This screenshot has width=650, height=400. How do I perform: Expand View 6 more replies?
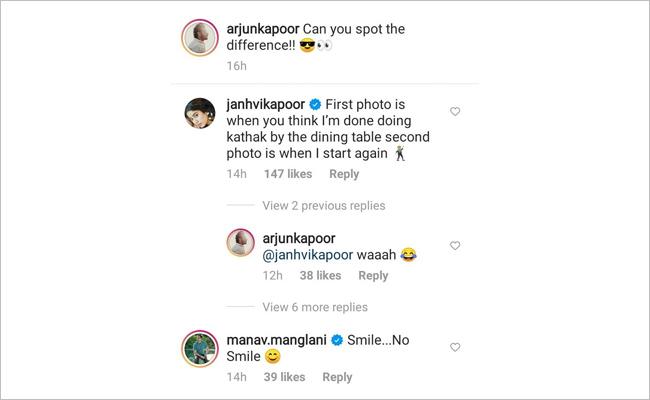tap(315, 307)
